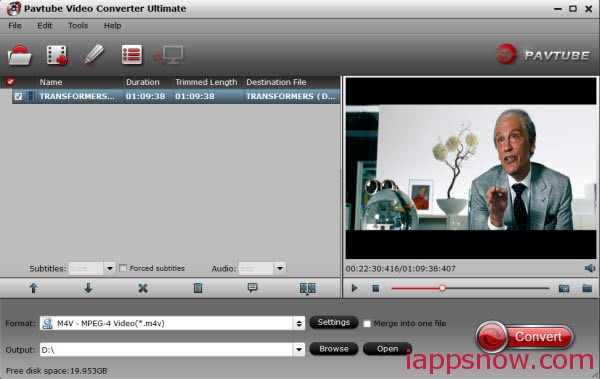Screen dimensions: 600x379
Task: Click the add video filmstrip icon
Action: (x=57, y=56)
